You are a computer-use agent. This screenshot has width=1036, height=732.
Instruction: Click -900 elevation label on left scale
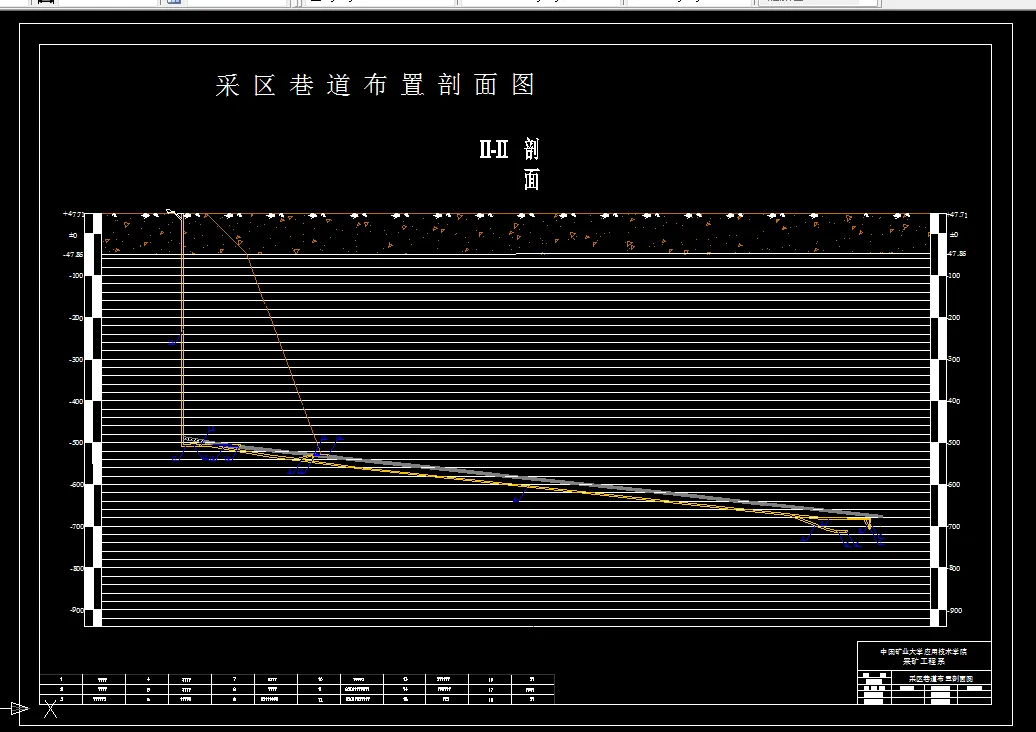tap(76, 610)
